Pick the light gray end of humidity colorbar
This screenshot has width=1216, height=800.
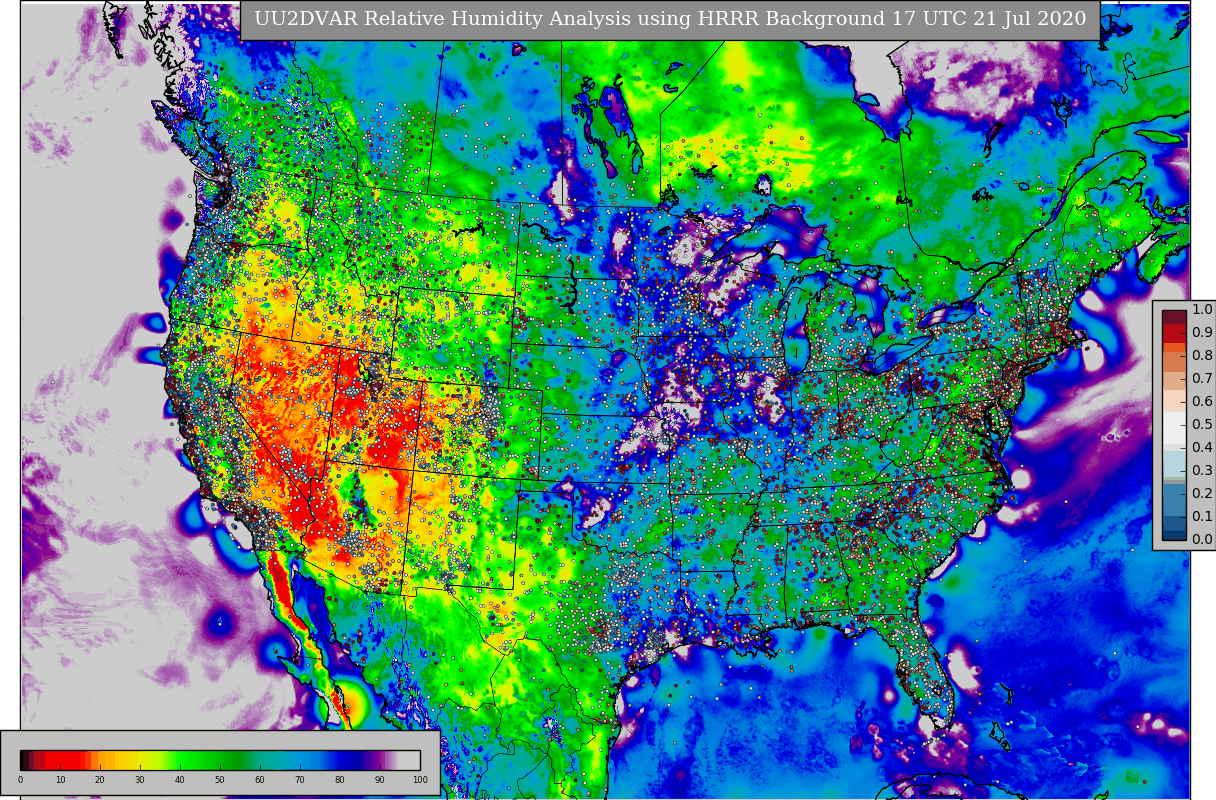click(409, 760)
